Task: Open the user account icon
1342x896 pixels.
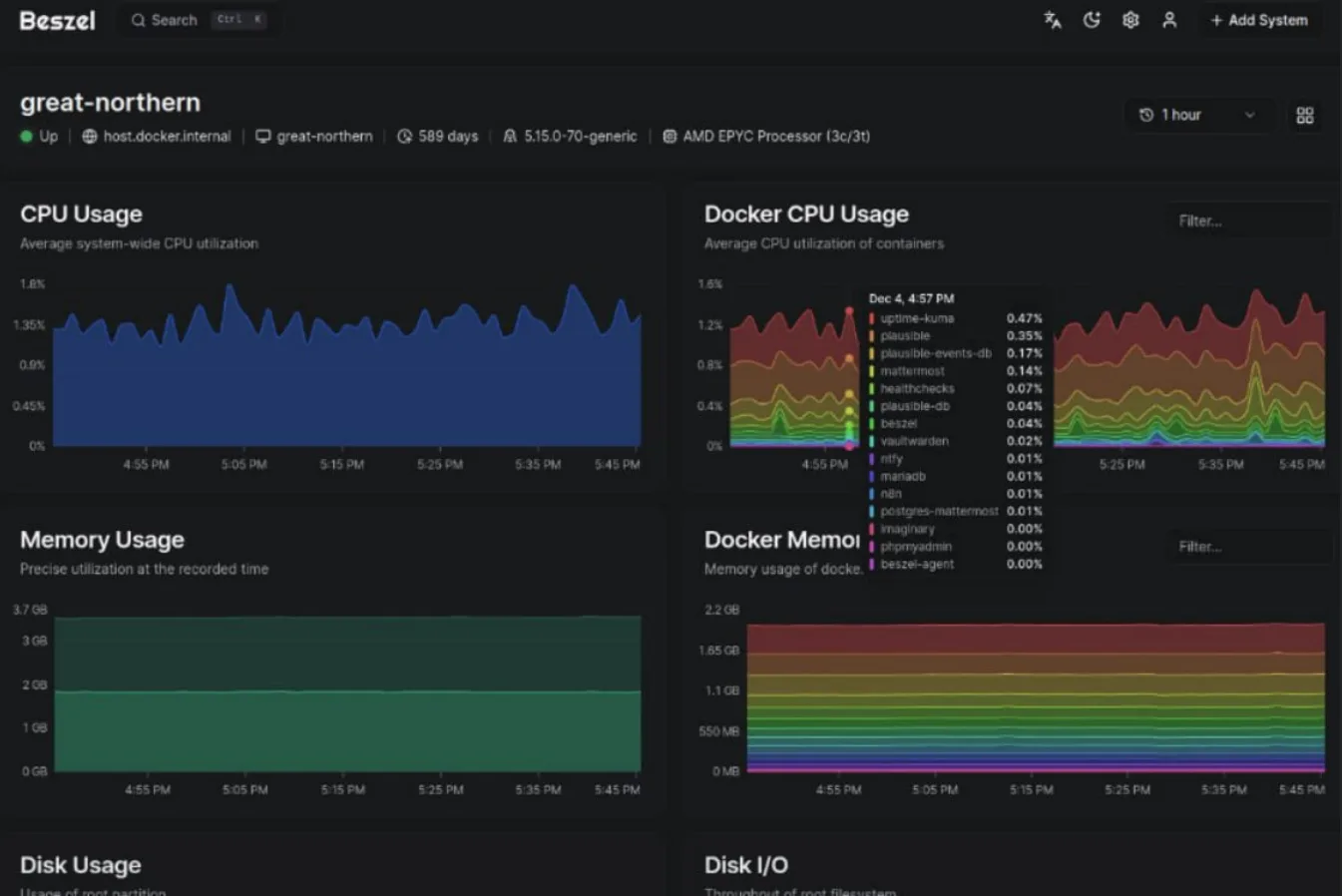Action: point(1169,20)
